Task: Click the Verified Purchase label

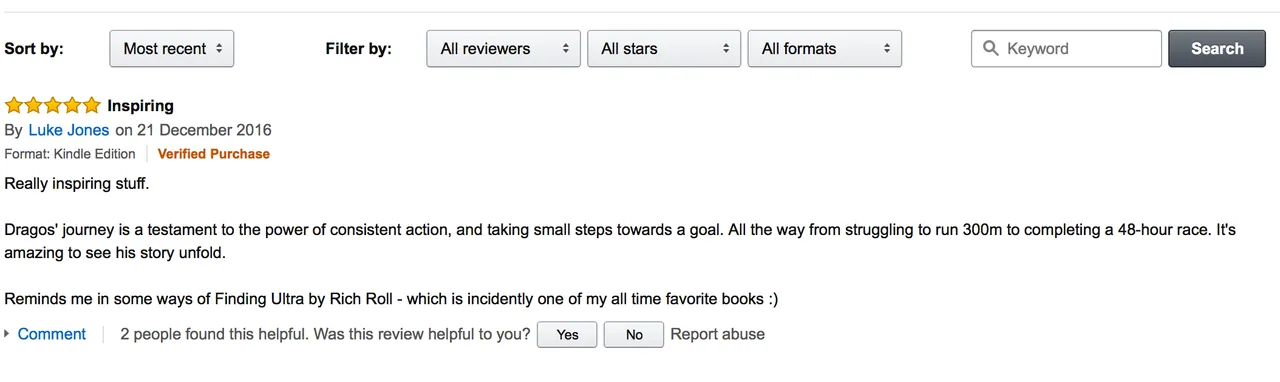Action: (214, 154)
